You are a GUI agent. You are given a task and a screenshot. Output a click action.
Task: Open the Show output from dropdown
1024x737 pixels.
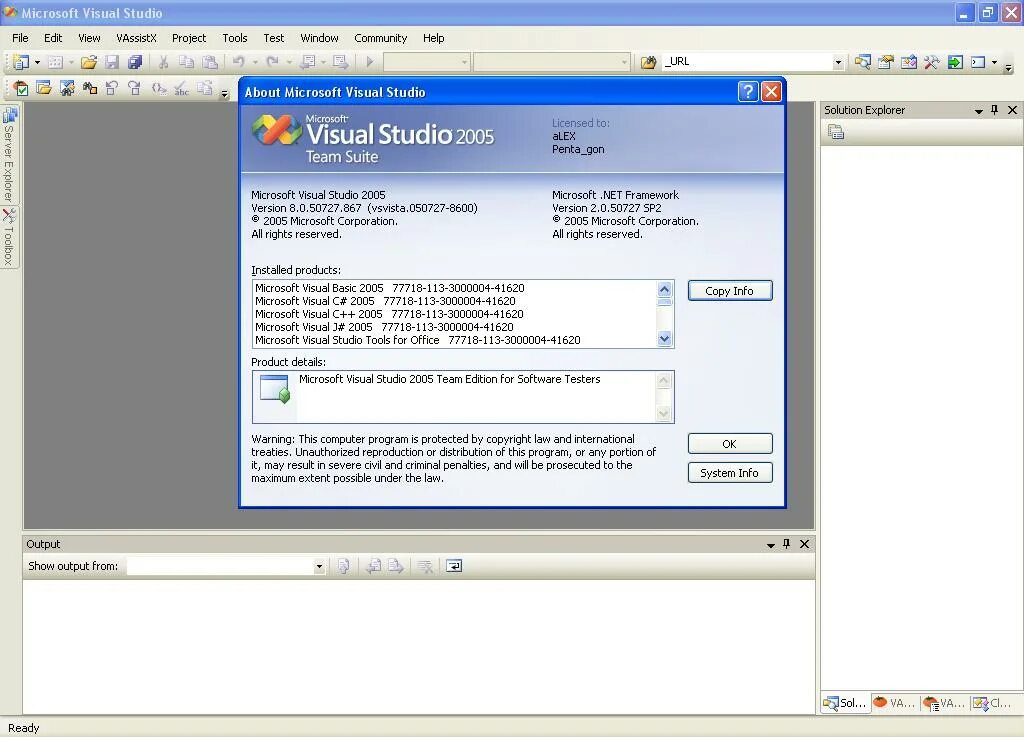coord(319,567)
